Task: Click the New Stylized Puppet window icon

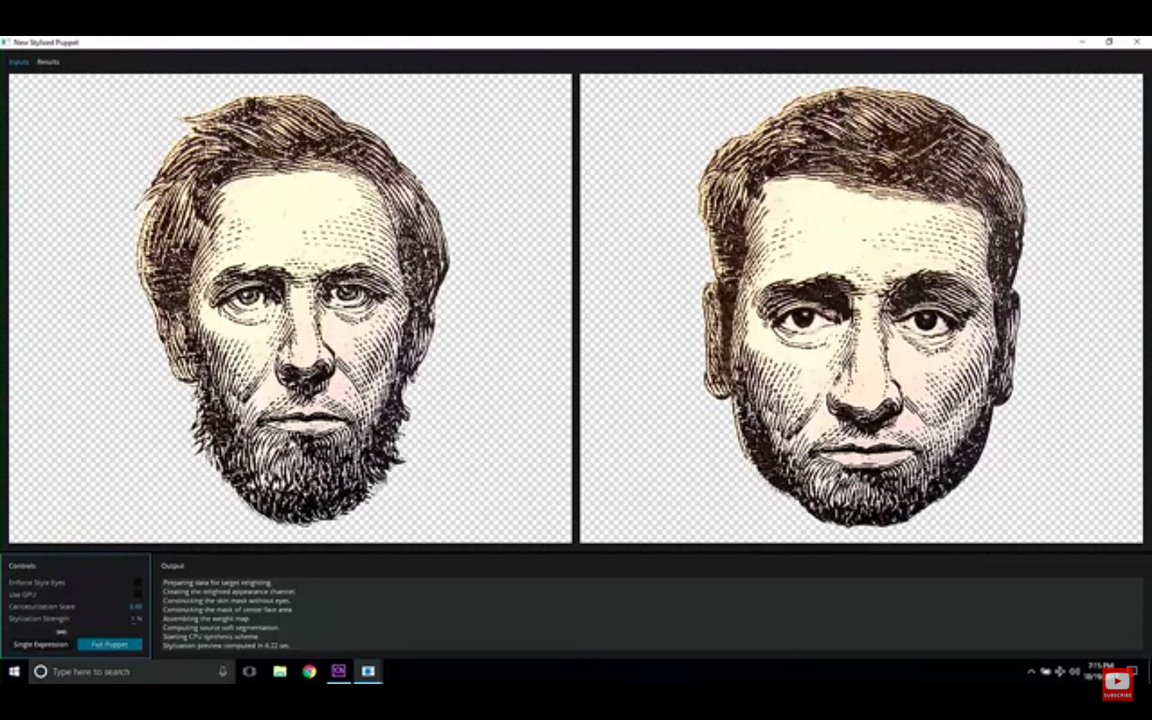Action: (6, 42)
